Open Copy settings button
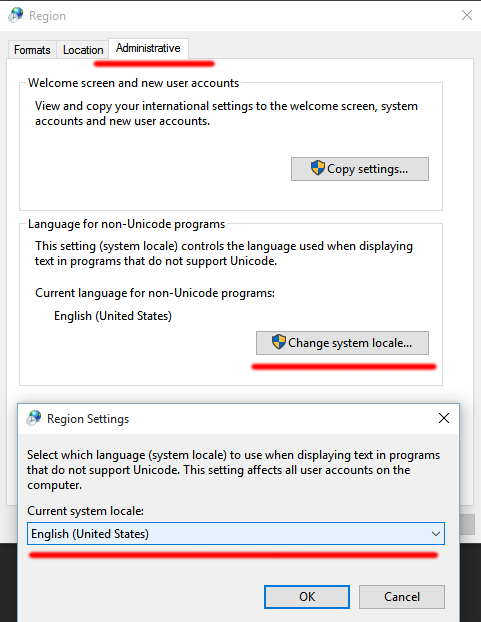481x622 pixels. [x=360, y=169]
